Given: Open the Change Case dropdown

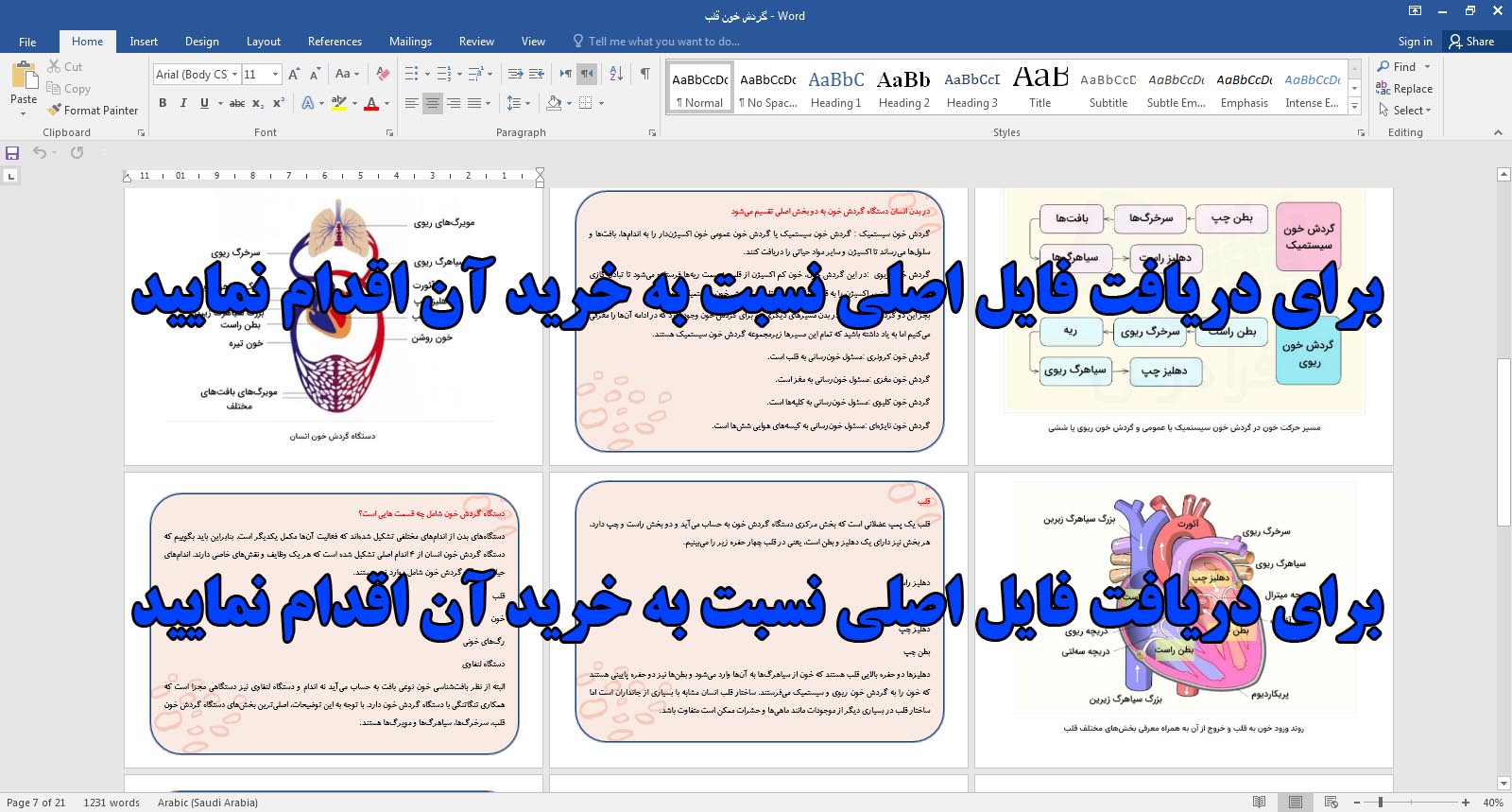Looking at the screenshot, I should click(346, 74).
